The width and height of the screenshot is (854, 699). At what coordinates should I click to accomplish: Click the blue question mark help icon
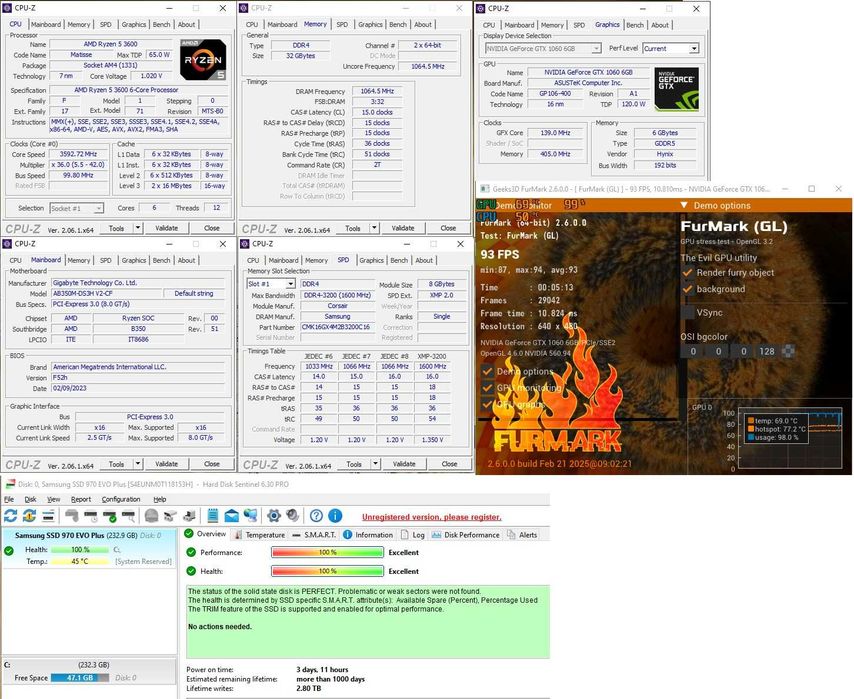click(x=316, y=515)
